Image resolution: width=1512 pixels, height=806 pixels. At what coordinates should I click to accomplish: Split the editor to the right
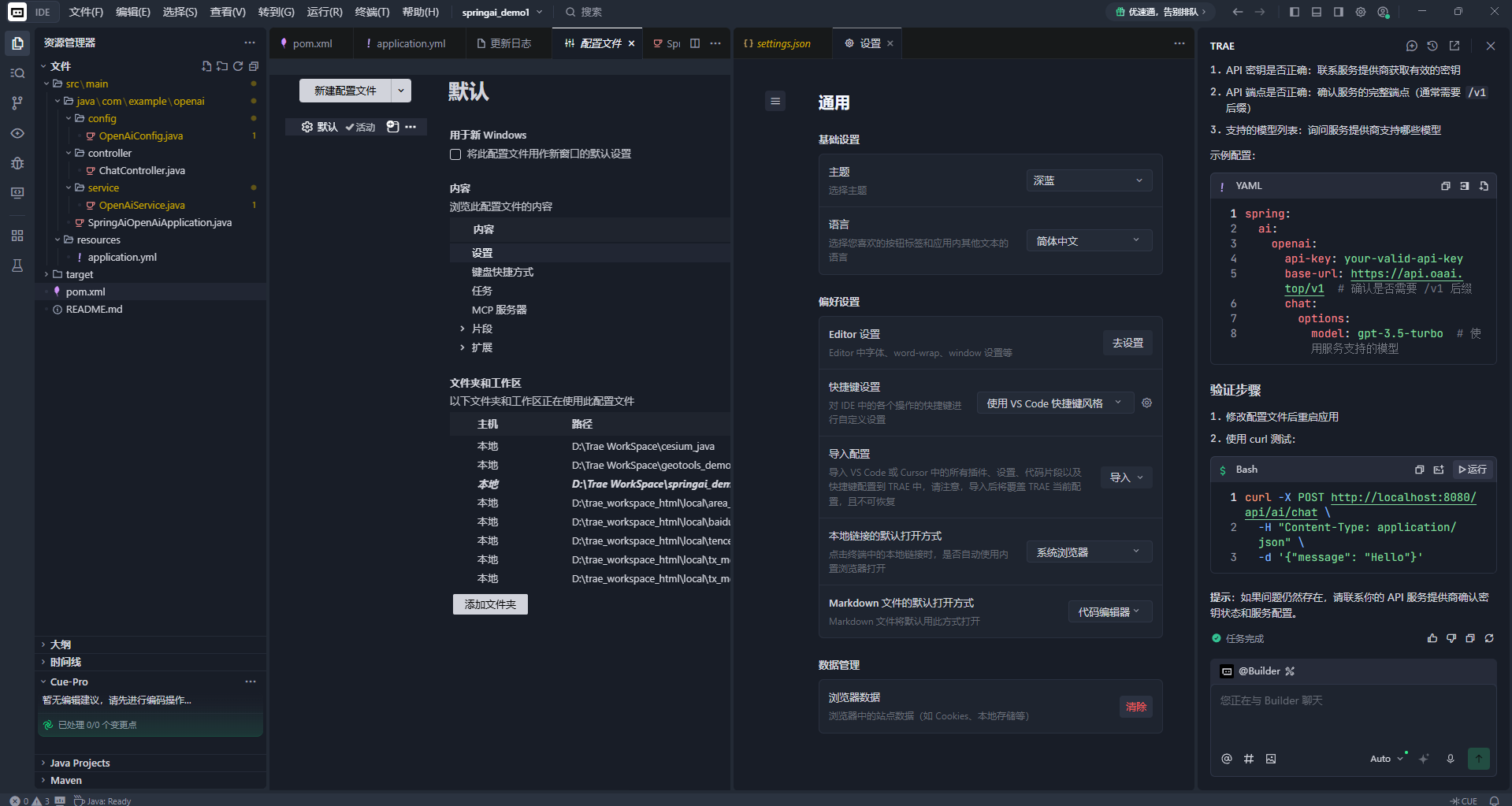695,43
